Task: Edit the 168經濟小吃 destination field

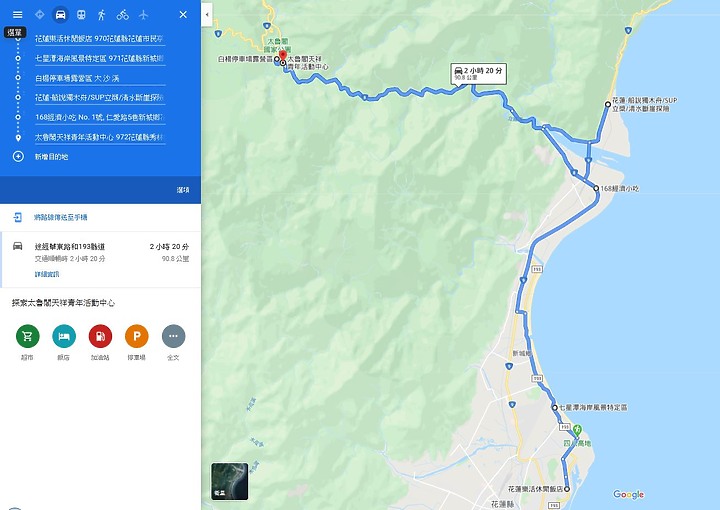Action: point(100,118)
